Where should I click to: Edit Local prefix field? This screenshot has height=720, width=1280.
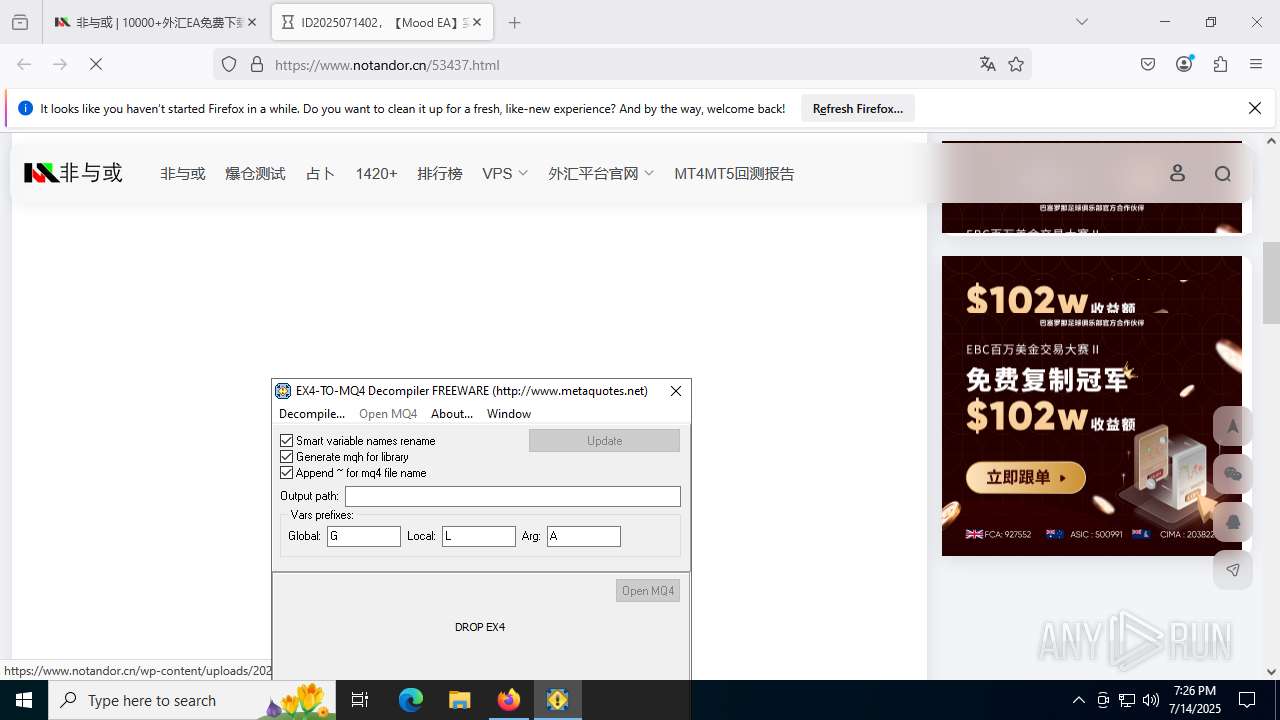pyautogui.click(x=479, y=536)
